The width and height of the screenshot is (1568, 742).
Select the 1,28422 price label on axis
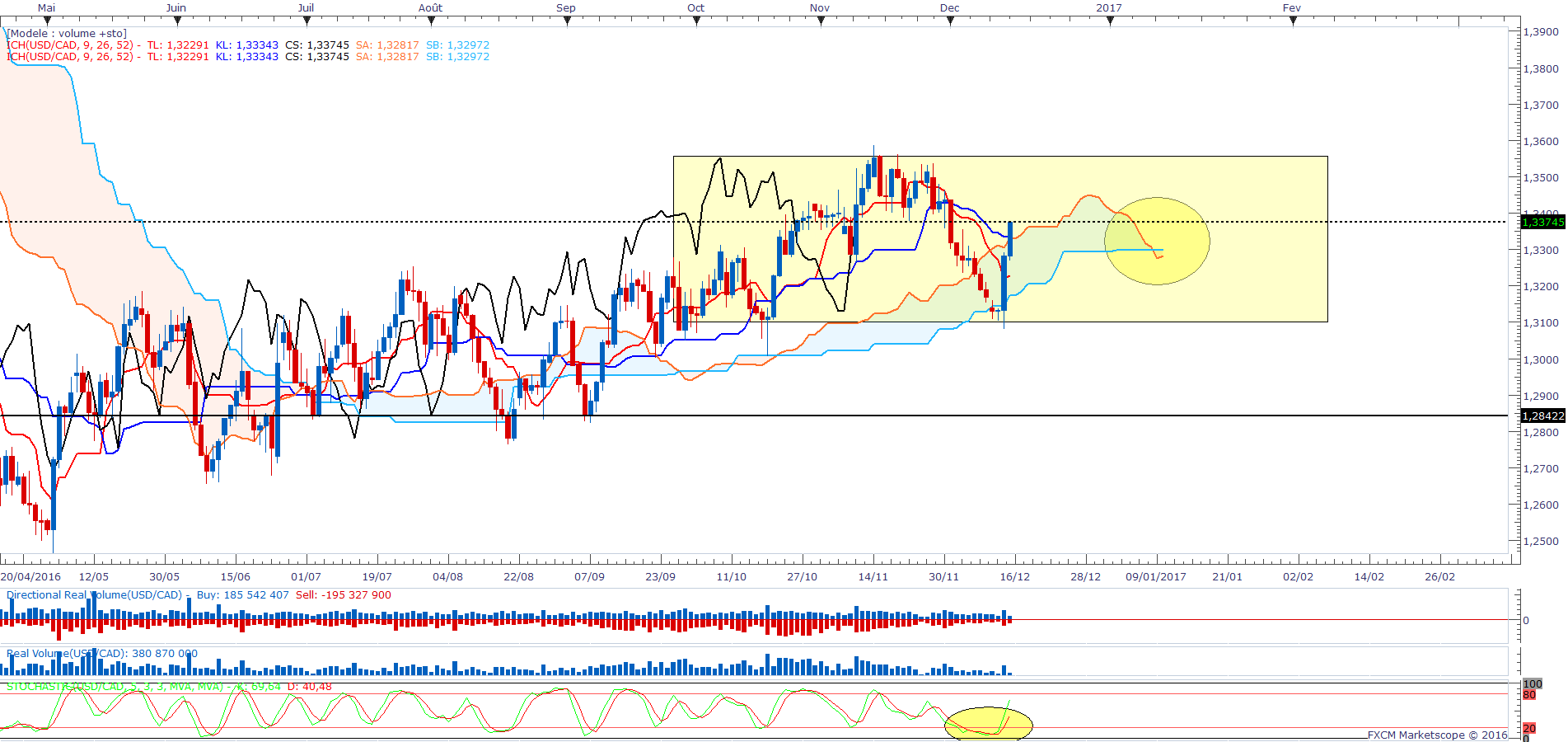[1542, 416]
